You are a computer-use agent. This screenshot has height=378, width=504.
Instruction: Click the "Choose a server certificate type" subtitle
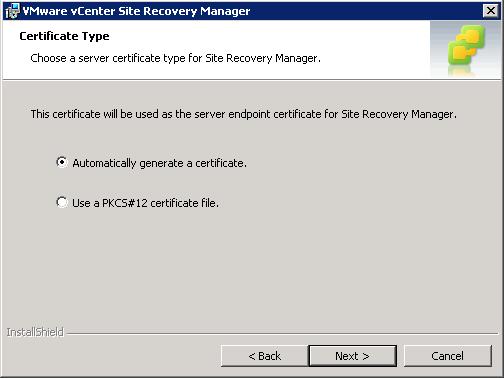[x=175, y=58]
